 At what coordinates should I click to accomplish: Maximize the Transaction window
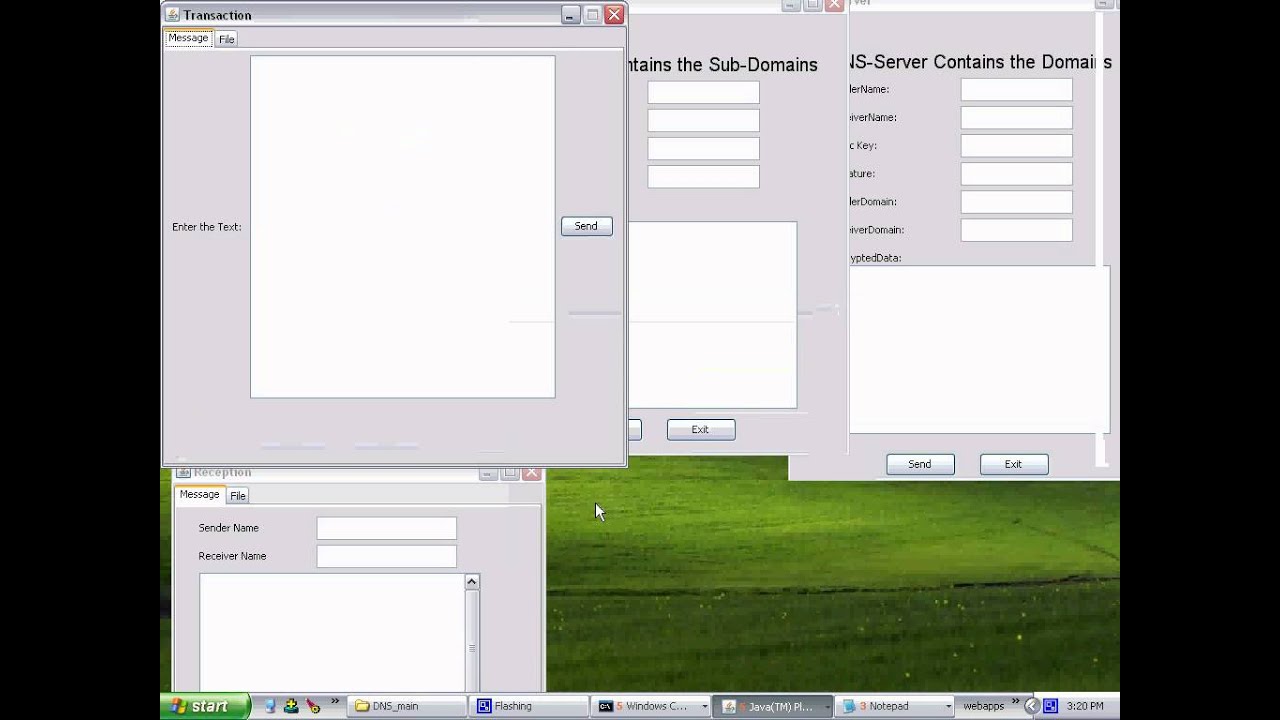592,14
